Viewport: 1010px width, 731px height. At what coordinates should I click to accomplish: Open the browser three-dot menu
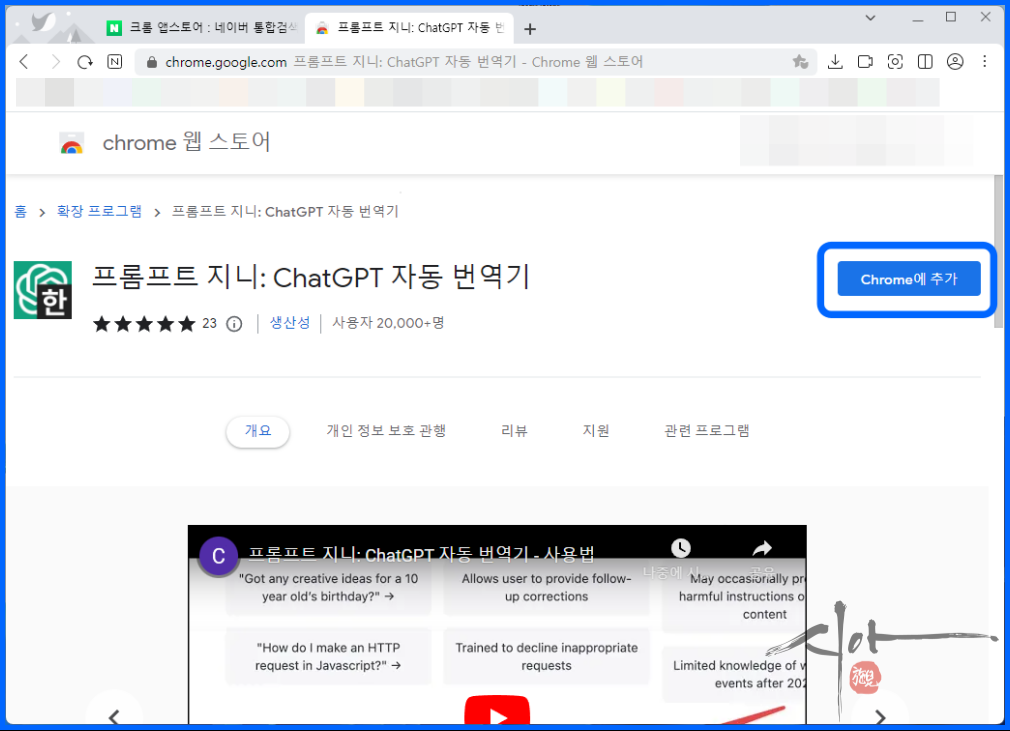pos(984,62)
